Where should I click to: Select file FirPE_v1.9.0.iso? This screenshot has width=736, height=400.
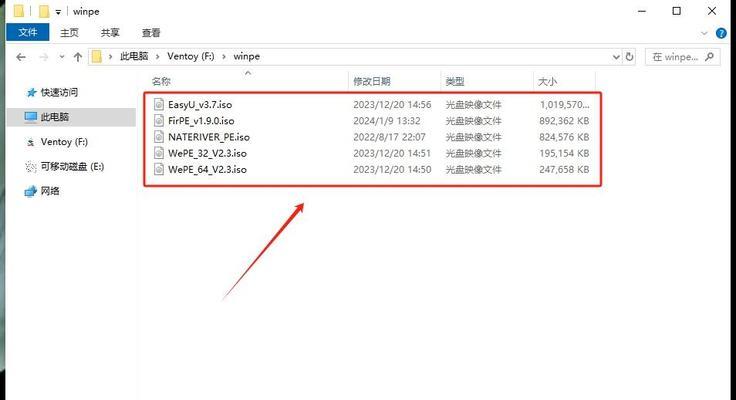pyautogui.click(x=201, y=121)
